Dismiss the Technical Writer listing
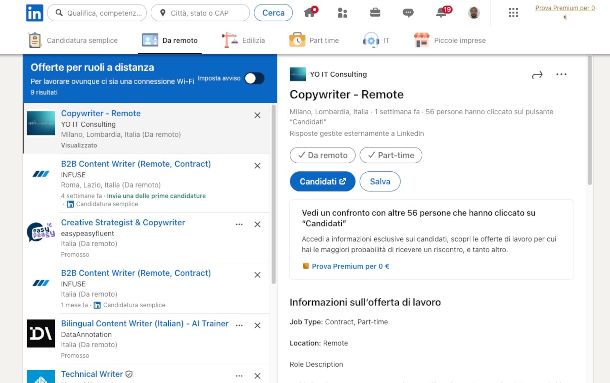610x383 pixels. coord(257,376)
